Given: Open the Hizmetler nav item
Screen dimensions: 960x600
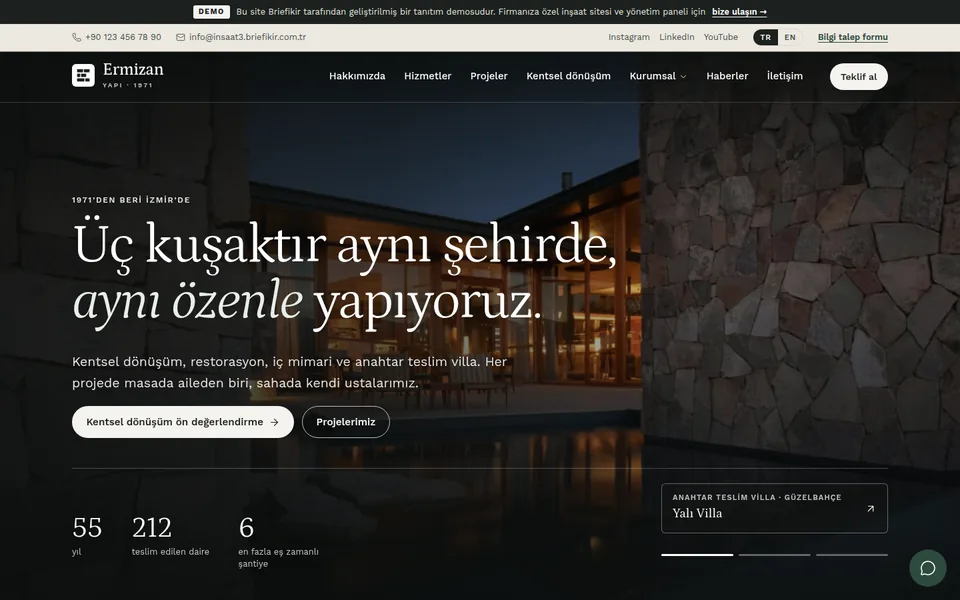Looking at the screenshot, I should pyautogui.click(x=427, y=76).
